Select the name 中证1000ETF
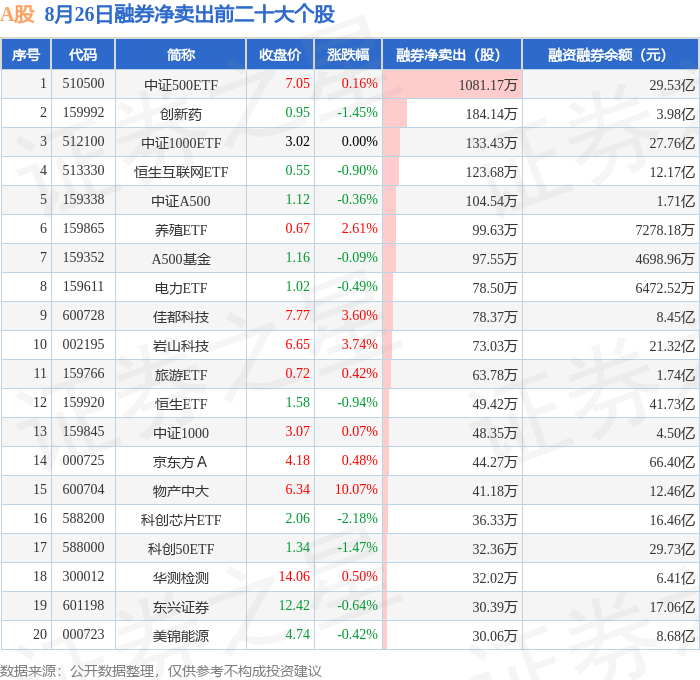 (x=181, y=143)
